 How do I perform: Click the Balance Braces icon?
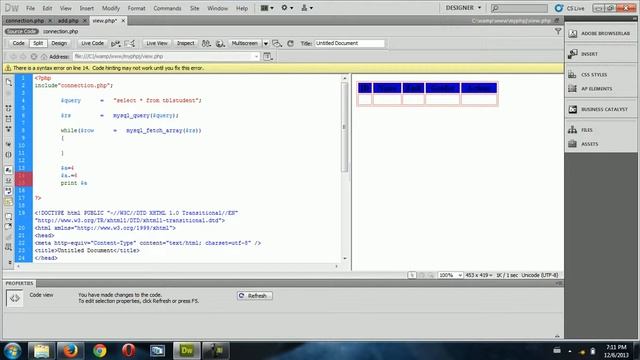pyautogui.click(x=9, y=155)
